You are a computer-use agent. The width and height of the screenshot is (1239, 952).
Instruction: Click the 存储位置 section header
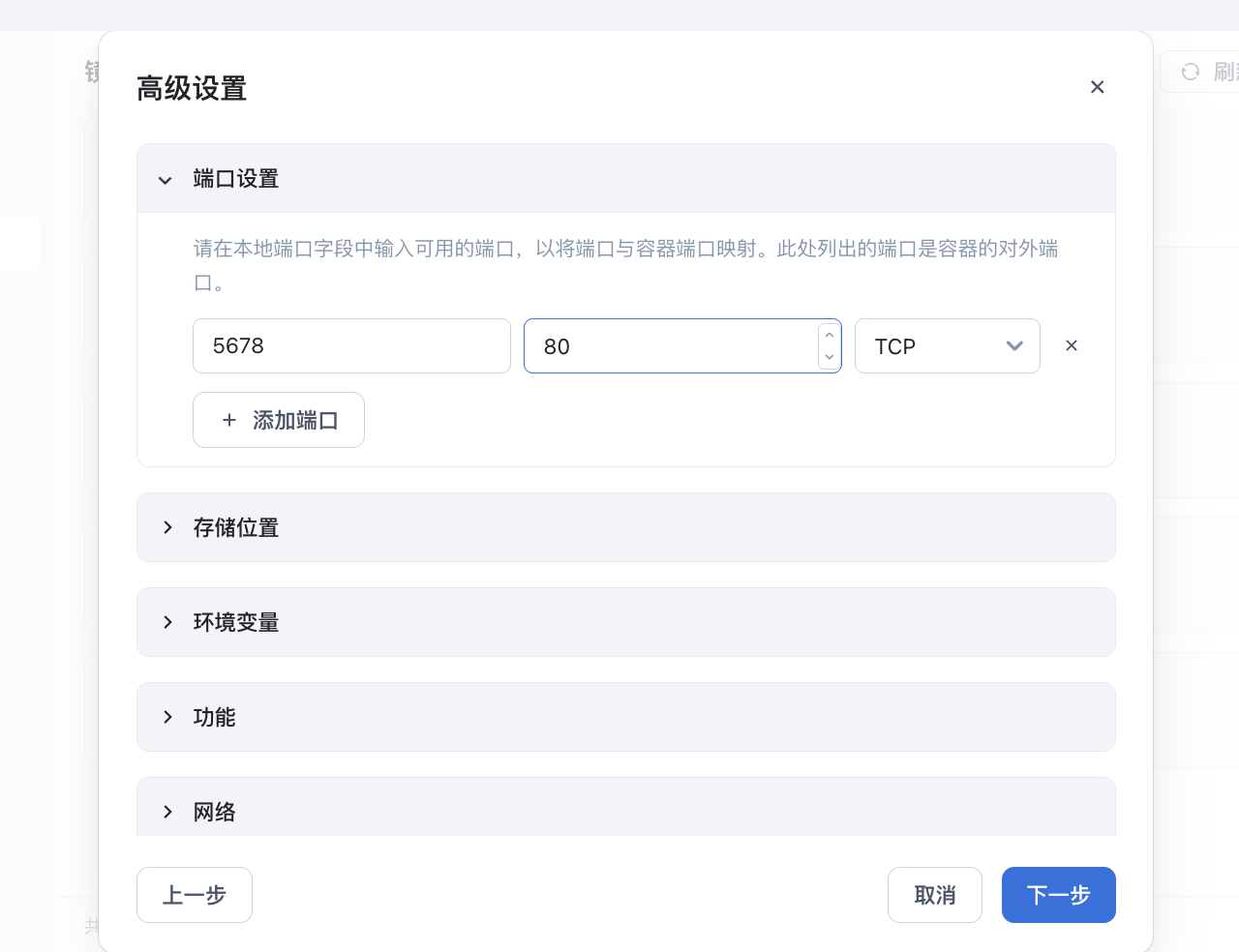click(625, 527)
